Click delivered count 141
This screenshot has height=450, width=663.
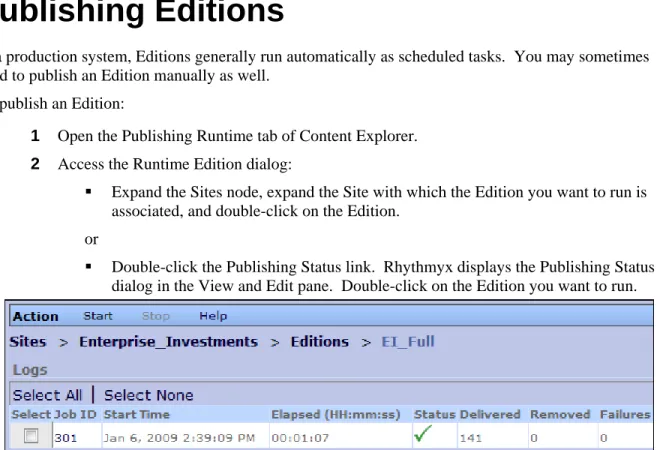point(471,438)
